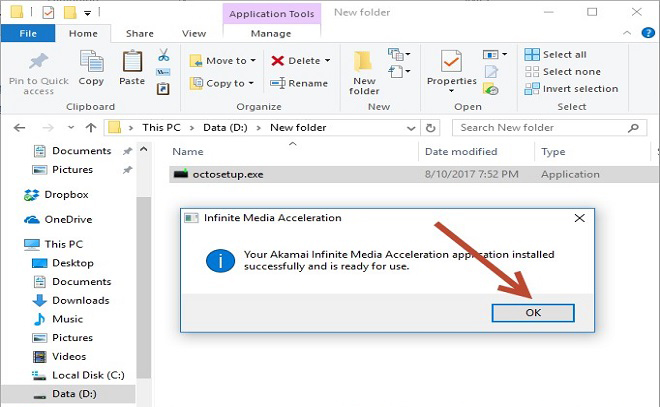
Task: Select Local Disk (C:) in navigation pane
Action: (x=88, y=375)
